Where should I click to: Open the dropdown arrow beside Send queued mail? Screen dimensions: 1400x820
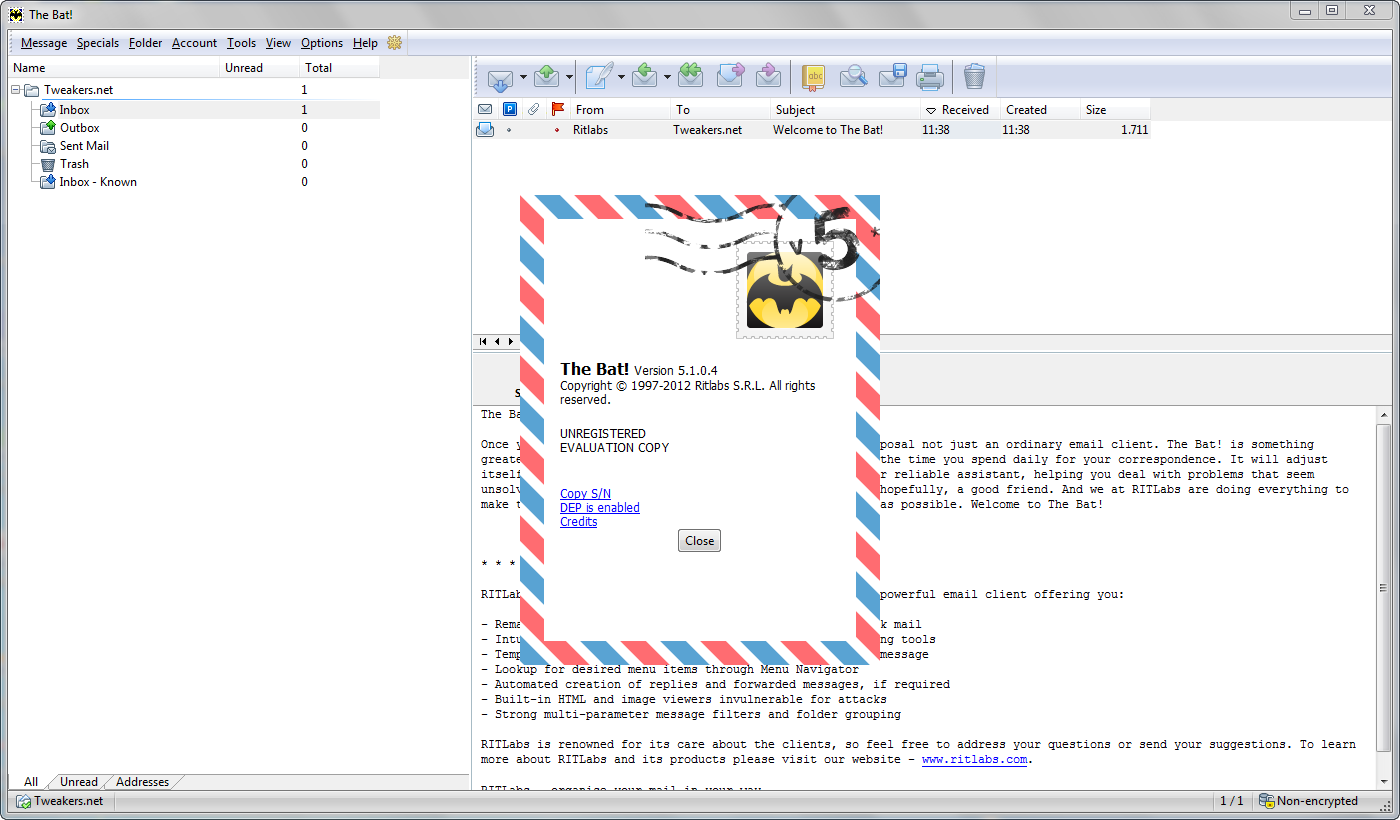[x=569, y=77]
